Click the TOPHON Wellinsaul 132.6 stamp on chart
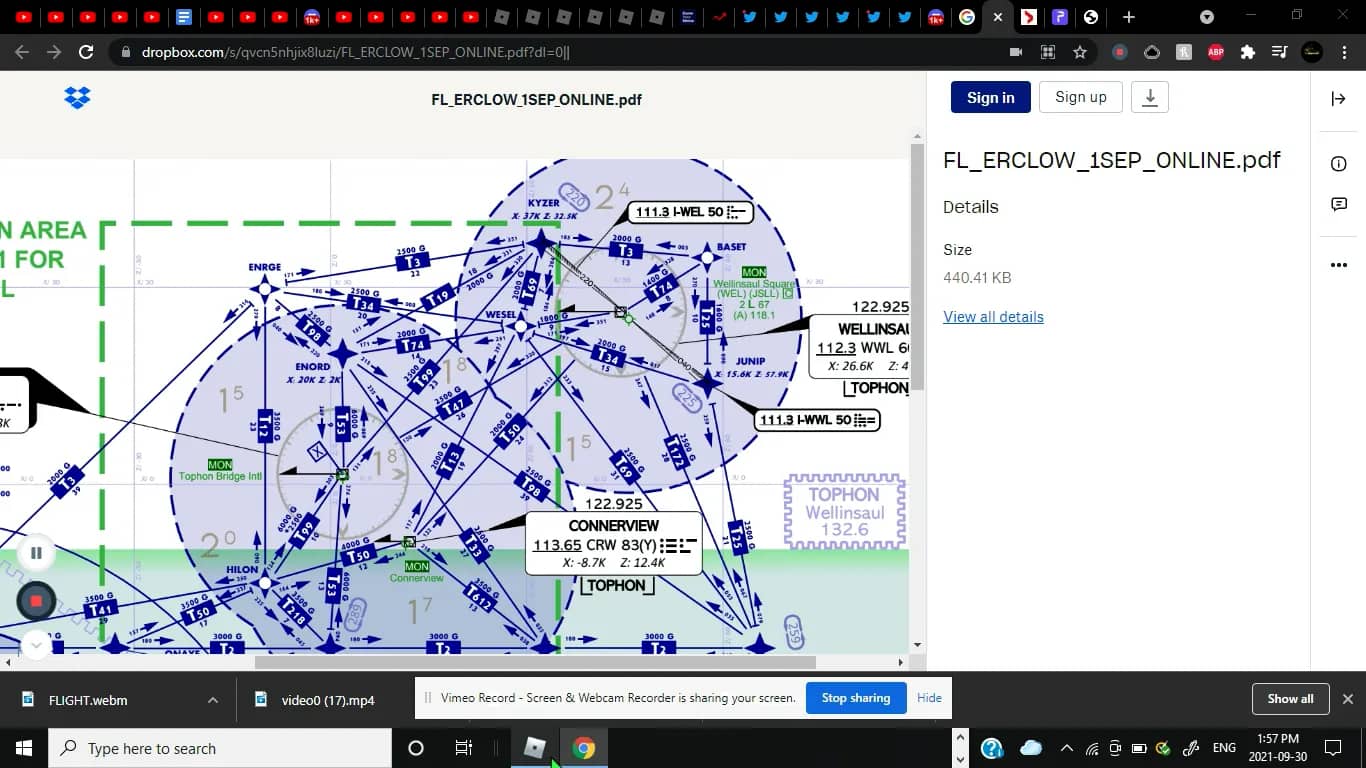Viewport: 1366px width, 768px height. pos(844,511)
